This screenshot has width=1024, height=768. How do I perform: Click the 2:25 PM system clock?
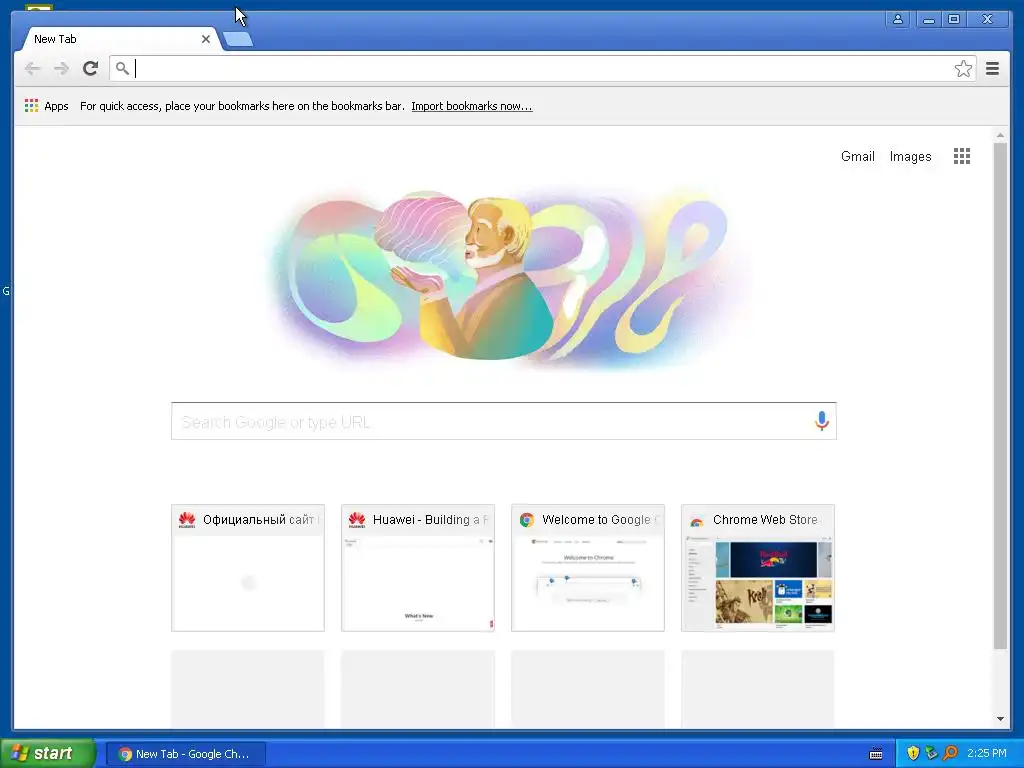click(987, 753)
